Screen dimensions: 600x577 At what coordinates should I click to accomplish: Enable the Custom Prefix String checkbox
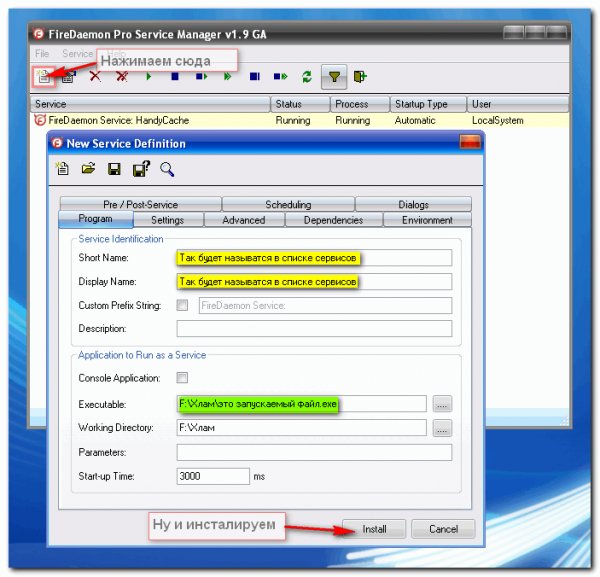point(182,305)
